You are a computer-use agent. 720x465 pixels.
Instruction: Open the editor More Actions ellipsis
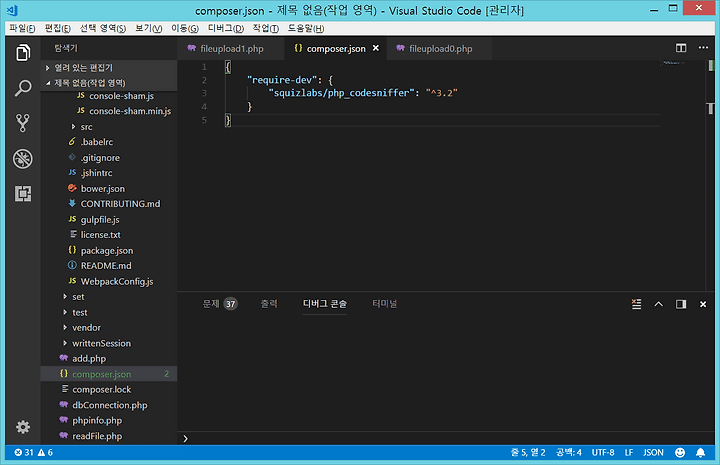point(703,48)
